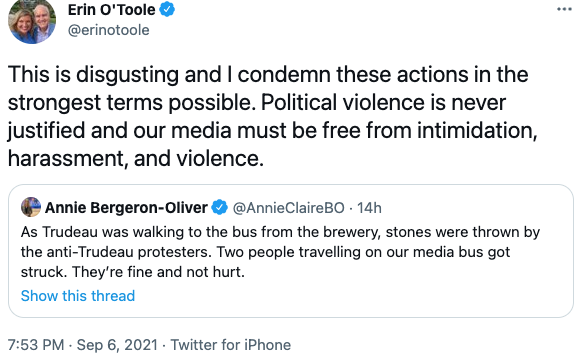Click Annie Bergeron-Oliver's small avatar
Screen dimensions: 579x363
pyautogui.click(x=31, y=207)
